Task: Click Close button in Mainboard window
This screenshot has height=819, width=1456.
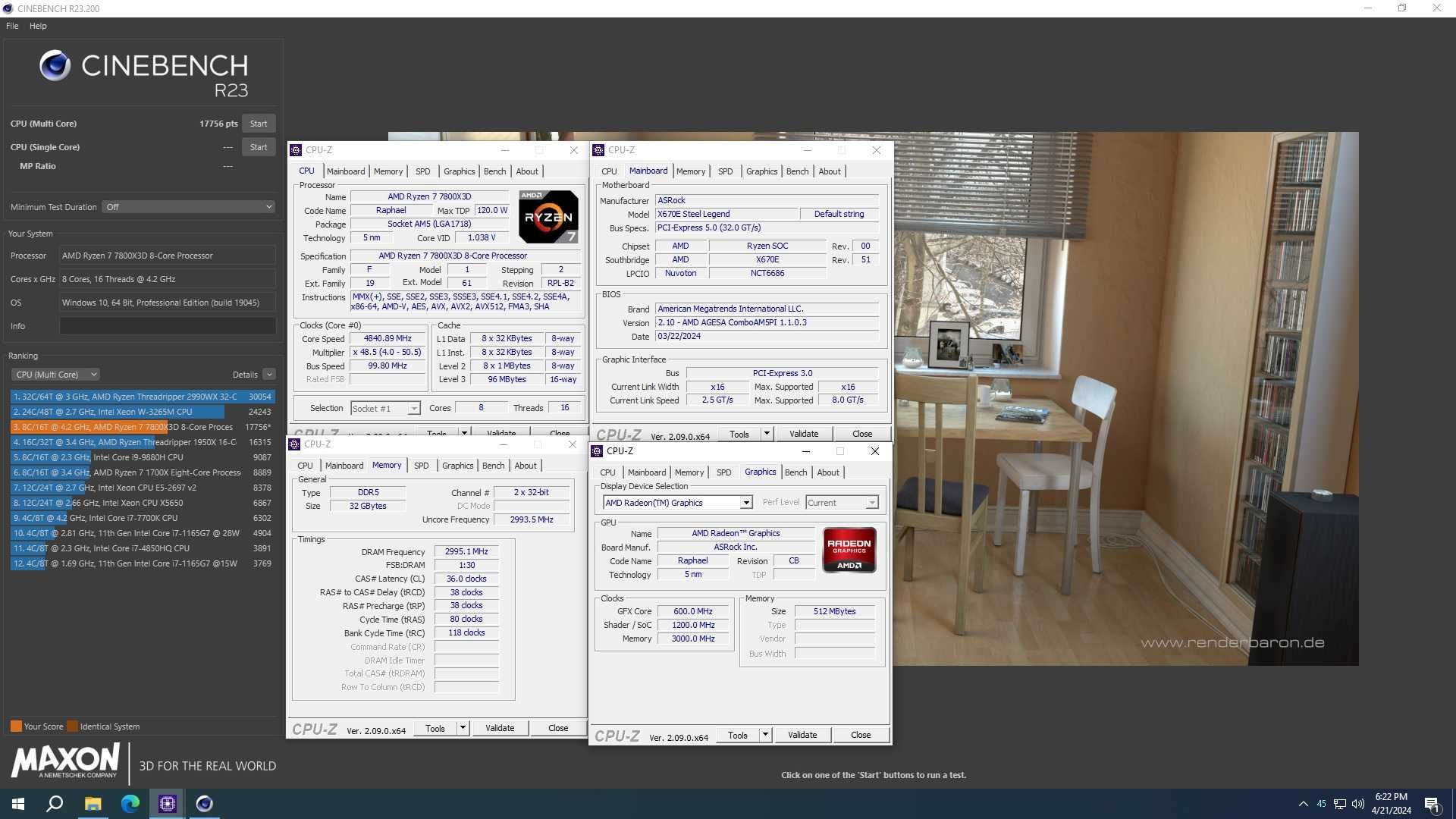Action: pos(862,434)
